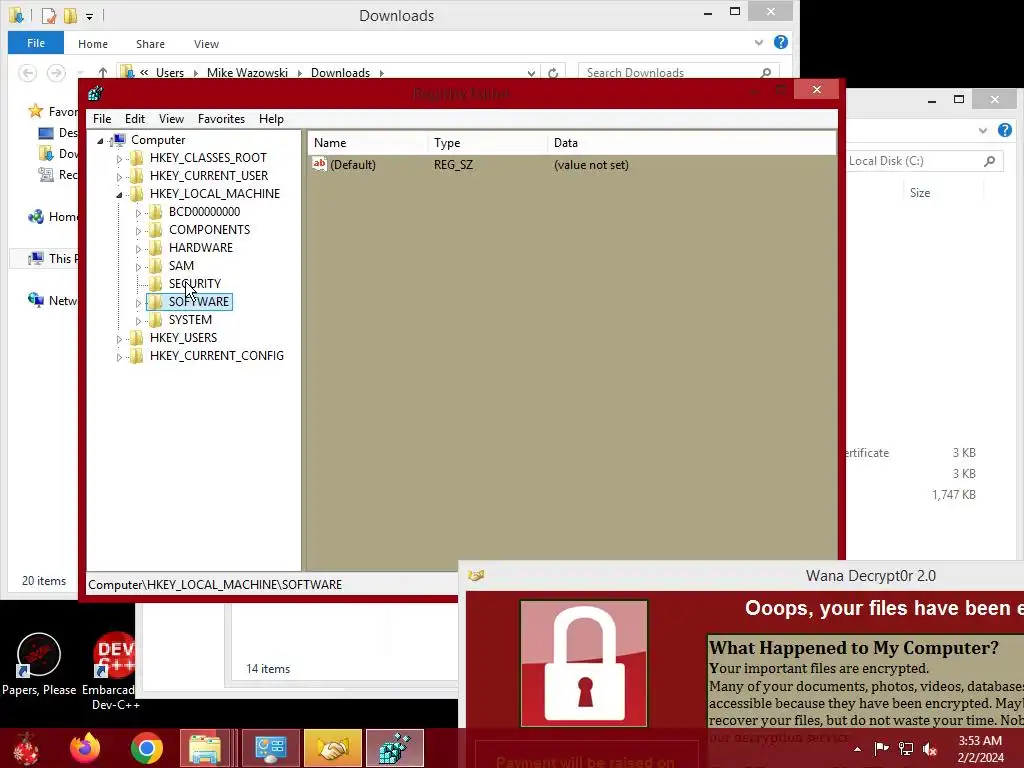The height and width of the screenshot is (768, 1024).
Task: Select HKEY_CURRENT_USER folder icon
Action: [x=136, y=176]
